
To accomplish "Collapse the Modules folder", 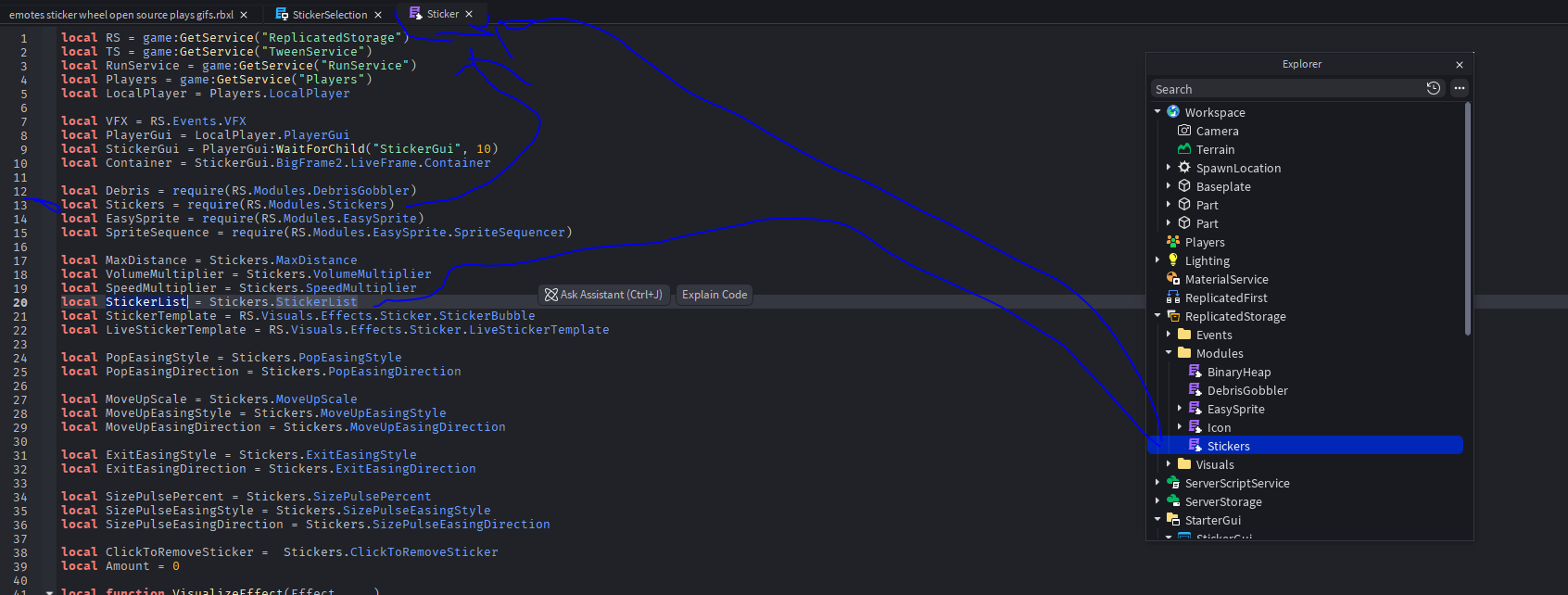I will [x=1169, y=353].
